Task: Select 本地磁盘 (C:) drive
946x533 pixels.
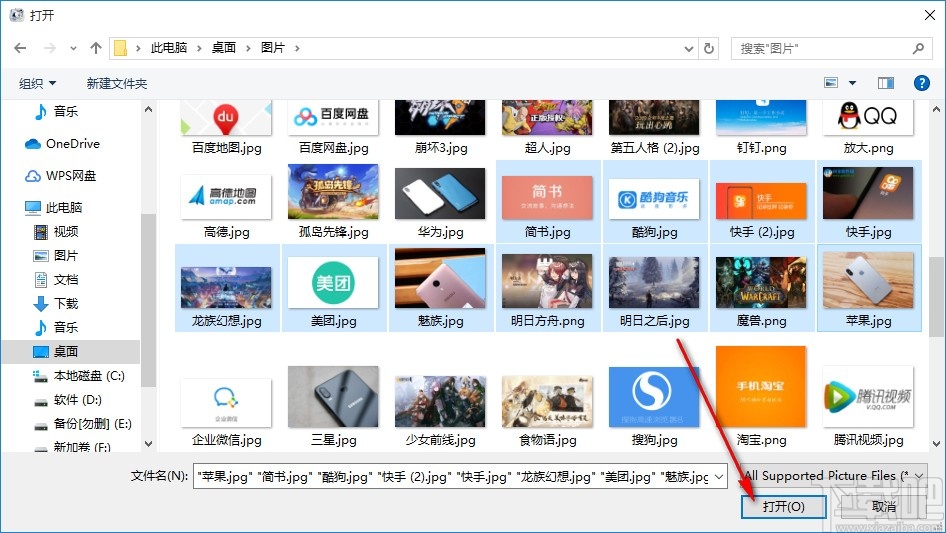Action: pos(79,375)
